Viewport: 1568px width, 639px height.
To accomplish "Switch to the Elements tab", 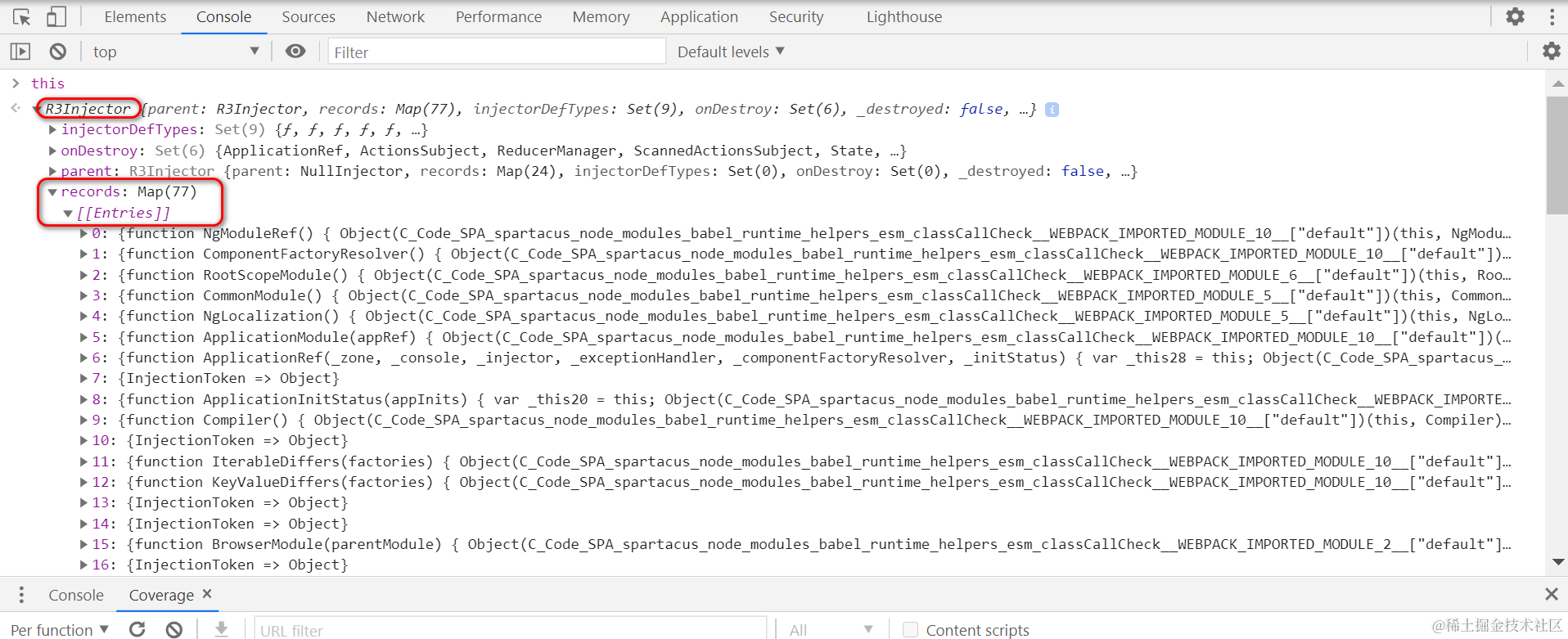I will pos(135,16).
